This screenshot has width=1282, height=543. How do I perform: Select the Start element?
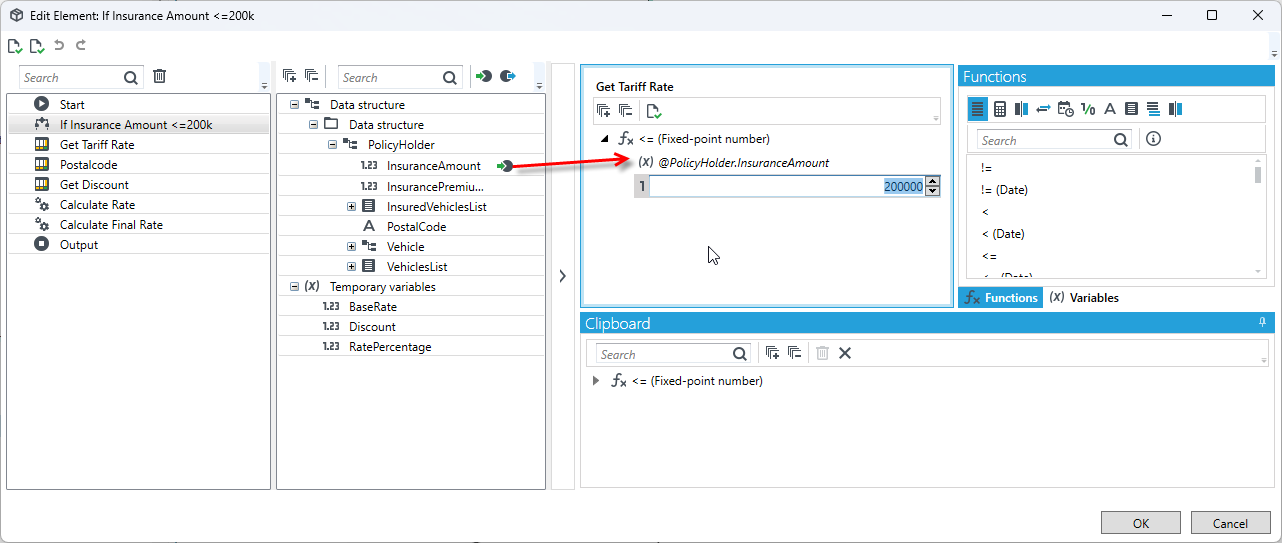point(138,104)
